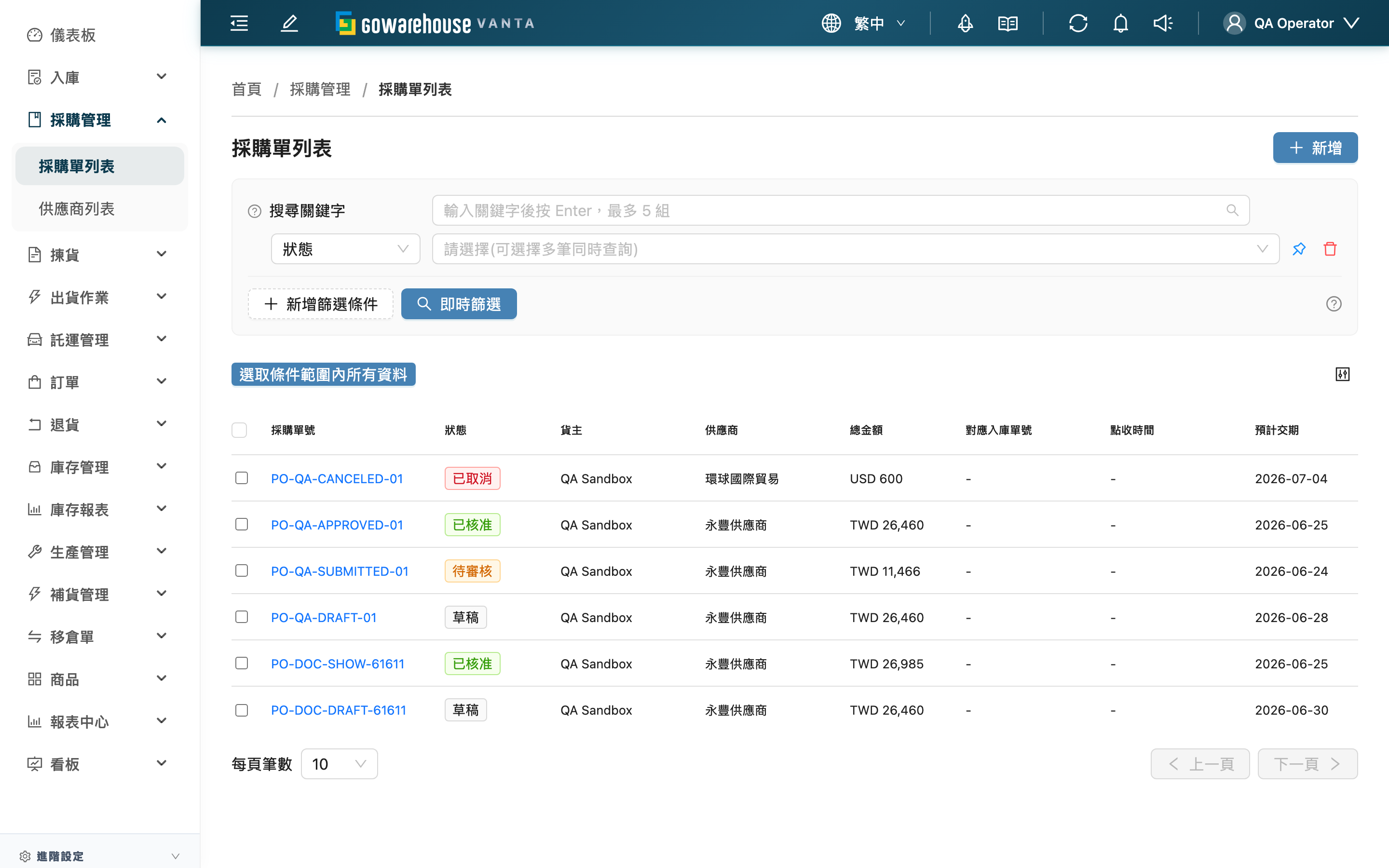Open table column settings icon

[1342, 374]
